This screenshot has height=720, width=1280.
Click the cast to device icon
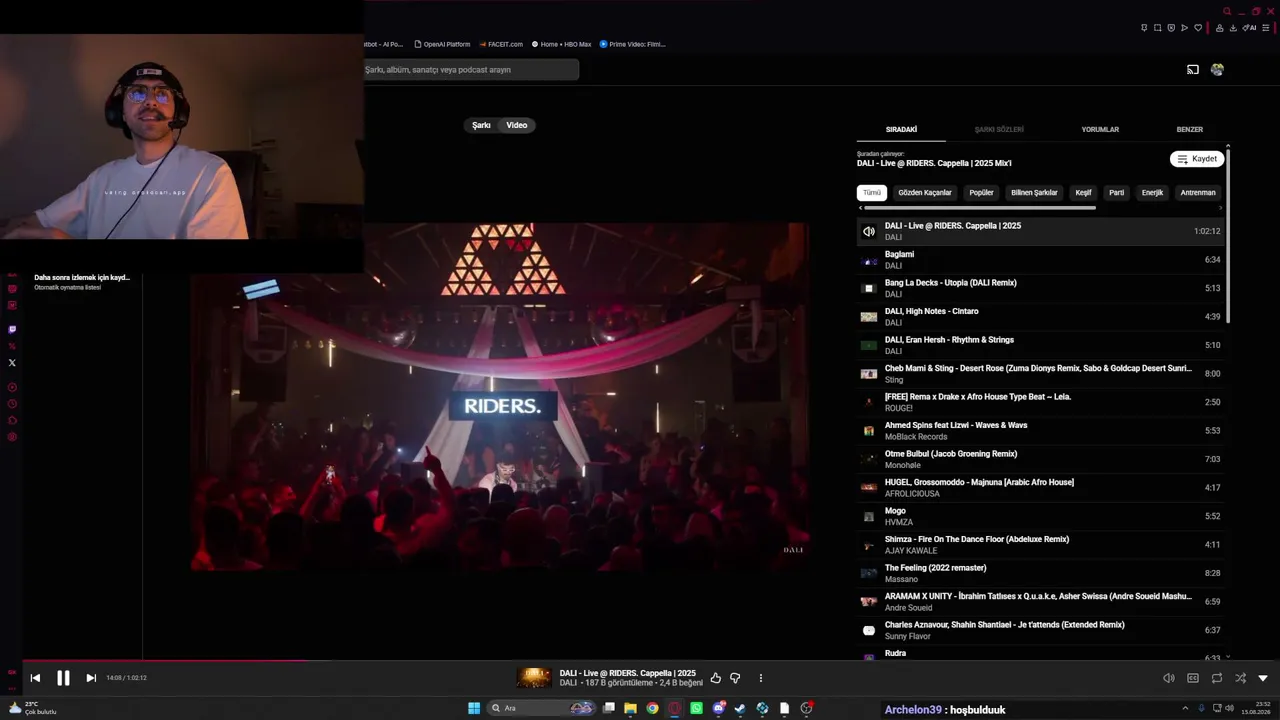[1193, 70]
